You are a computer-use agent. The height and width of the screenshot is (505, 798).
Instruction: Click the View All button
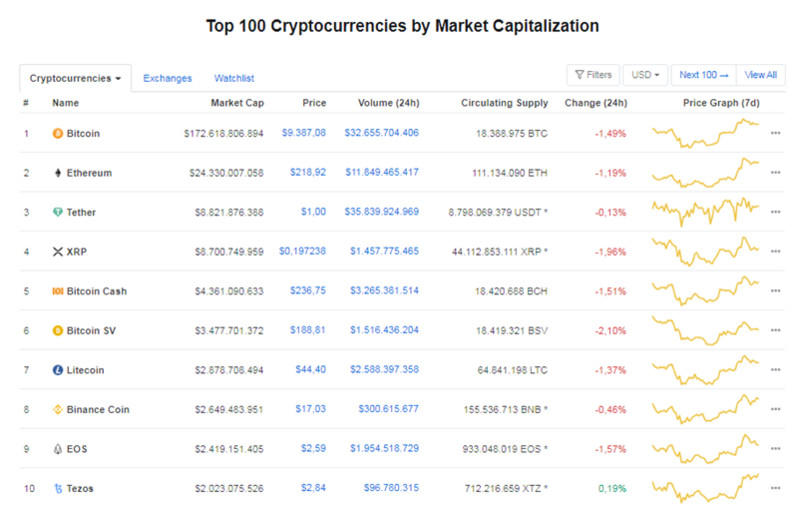click(761, 75)
